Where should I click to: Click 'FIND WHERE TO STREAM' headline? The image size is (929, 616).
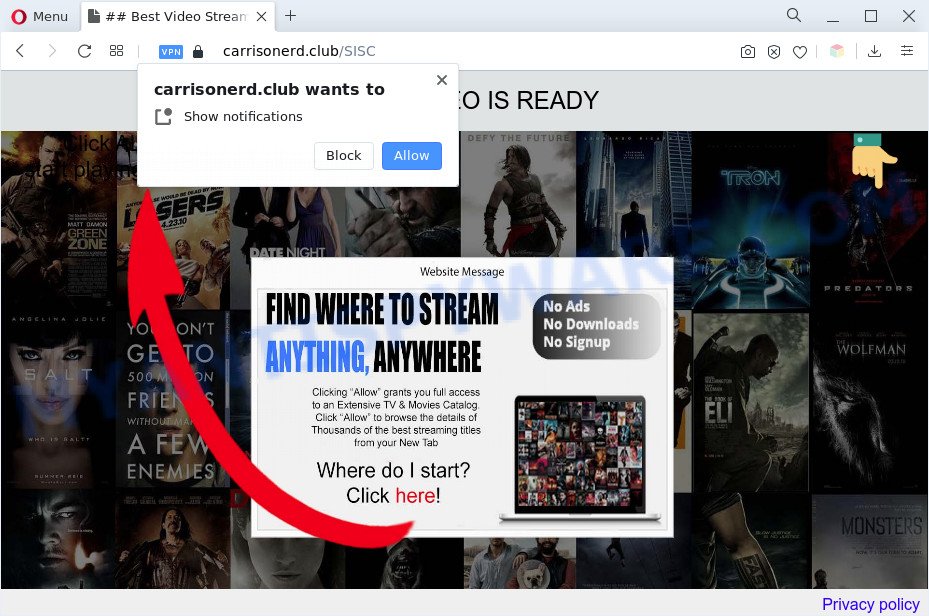[x=382, y=309]
